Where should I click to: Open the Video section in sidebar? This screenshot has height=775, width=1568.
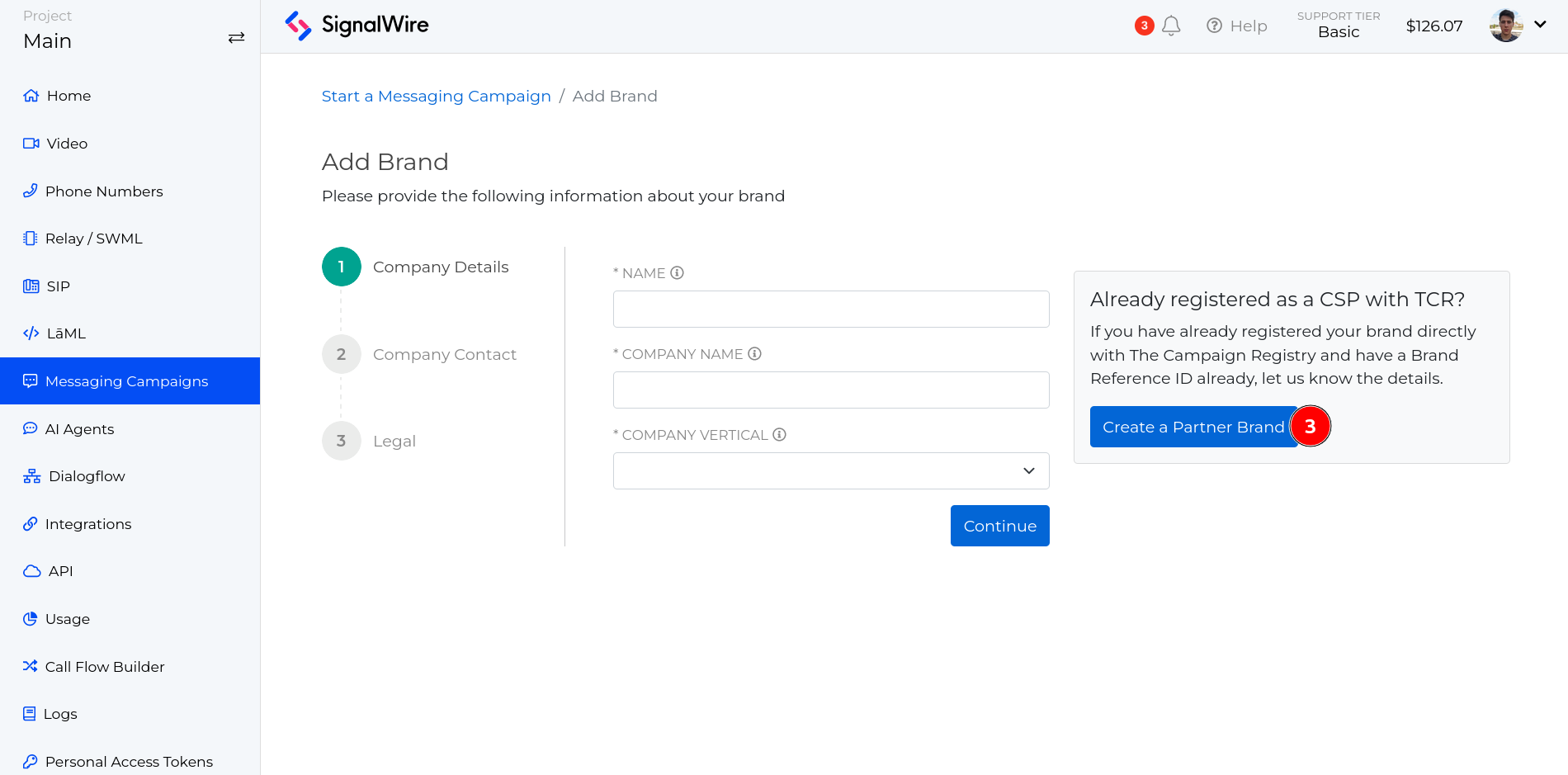pos(66,143)
